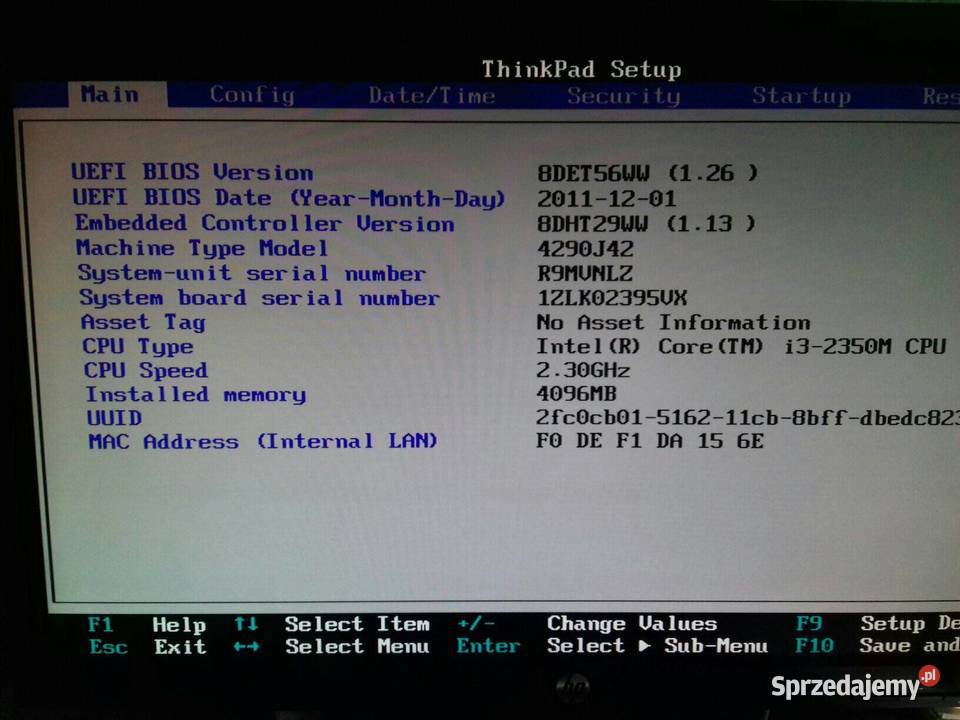The image size is (960, 720).
Task: Click the F10 Save and Exit hint
Action: 877,645
